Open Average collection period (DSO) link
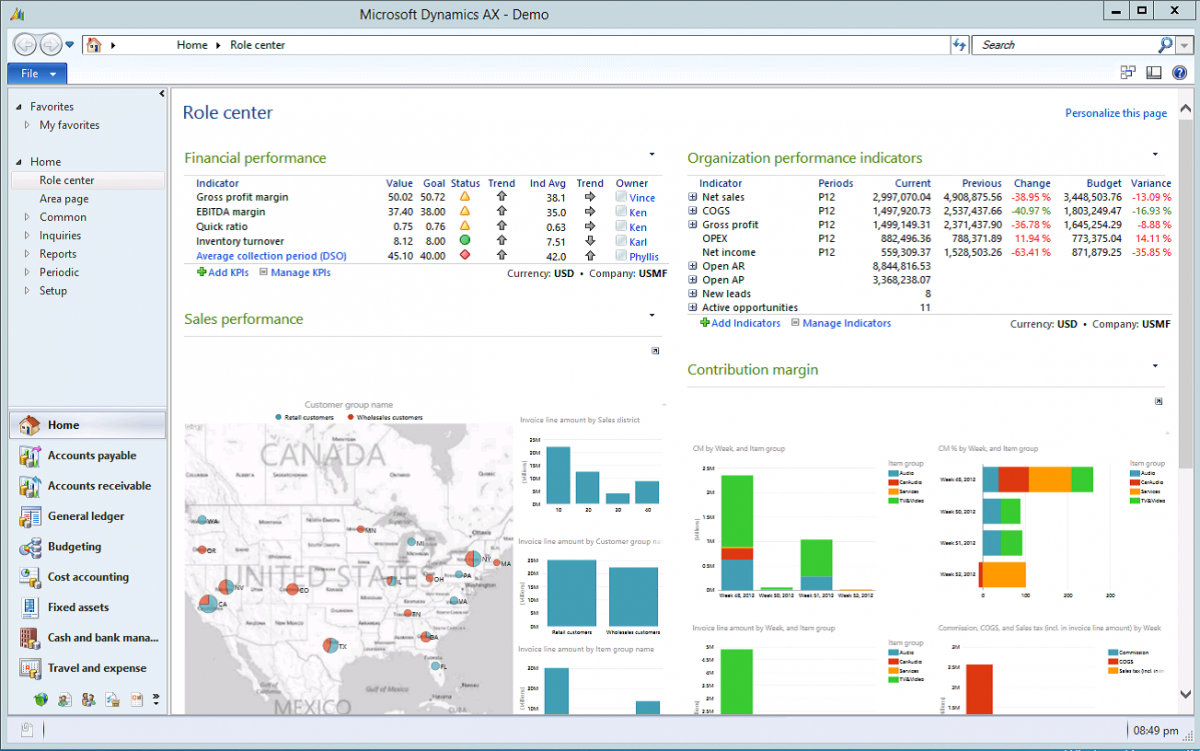This screenshot has width=1200, height=751. click(x=271, y=256)
